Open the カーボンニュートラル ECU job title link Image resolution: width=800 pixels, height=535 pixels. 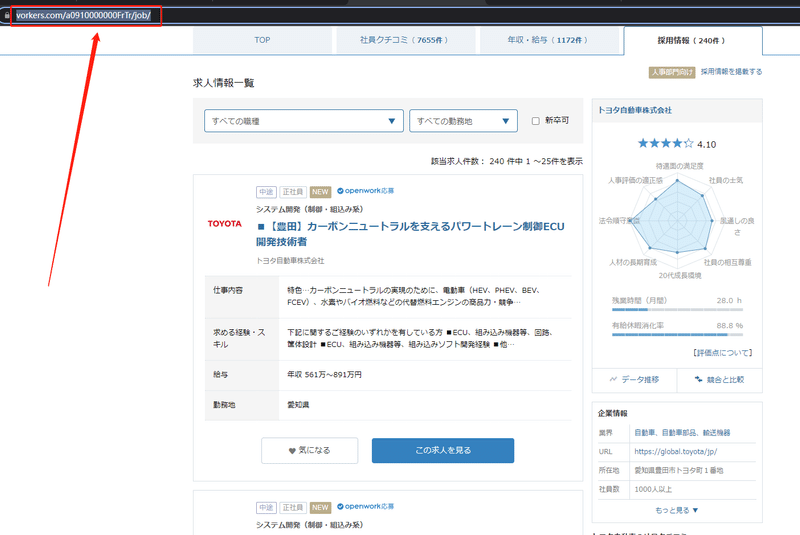(411, 234)
